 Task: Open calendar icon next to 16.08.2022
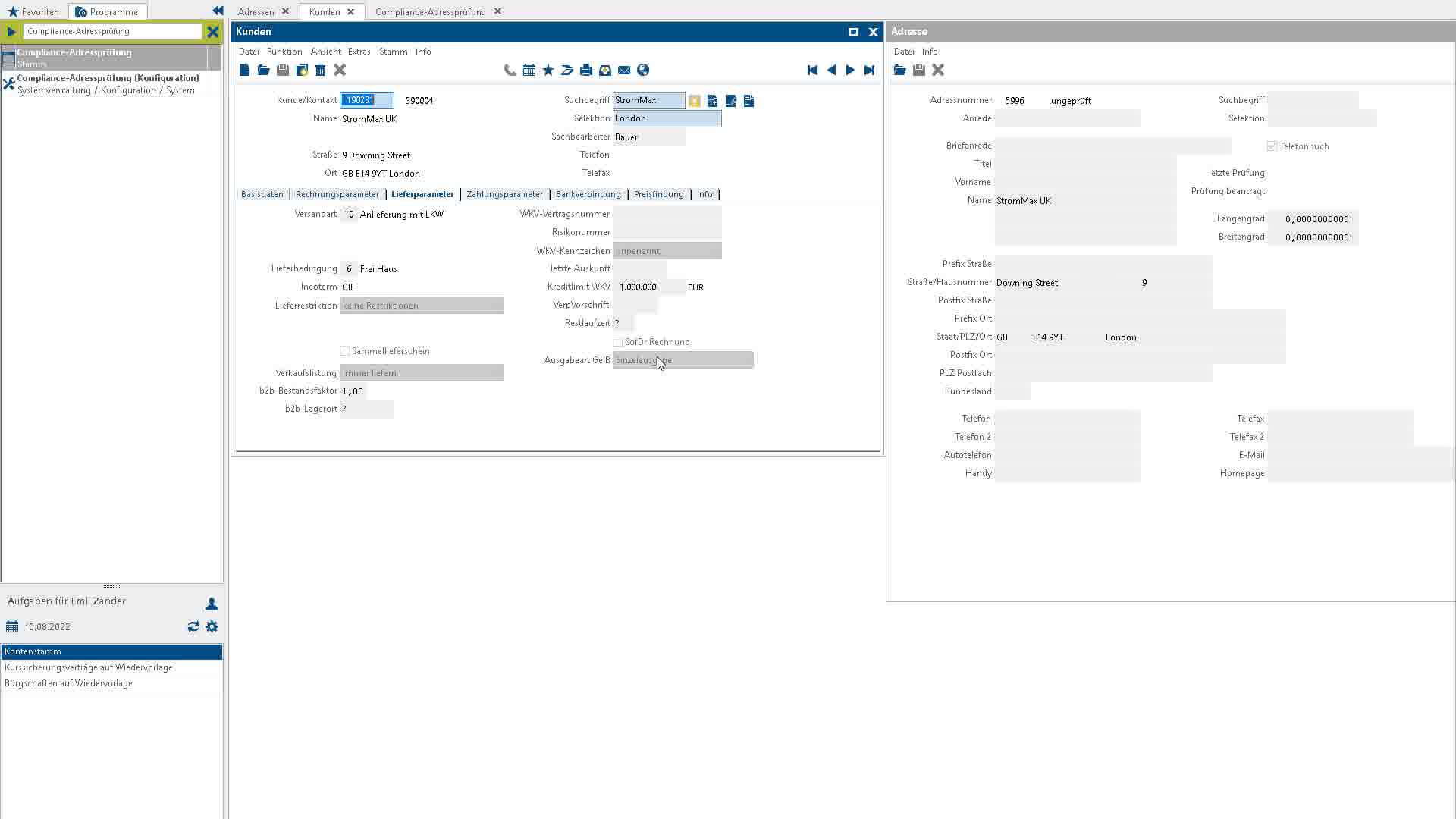point(12,626)
